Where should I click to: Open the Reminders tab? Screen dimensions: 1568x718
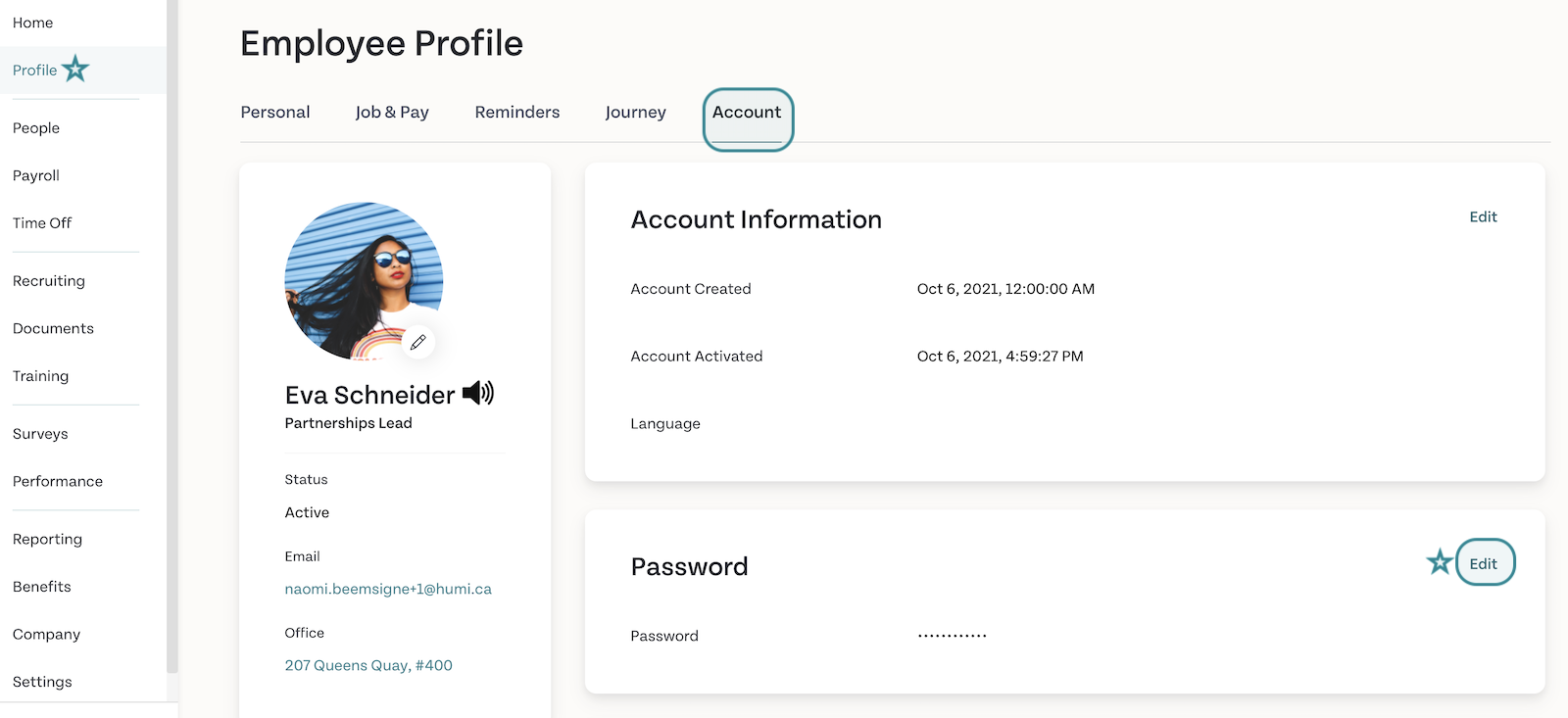pos(517,113)
